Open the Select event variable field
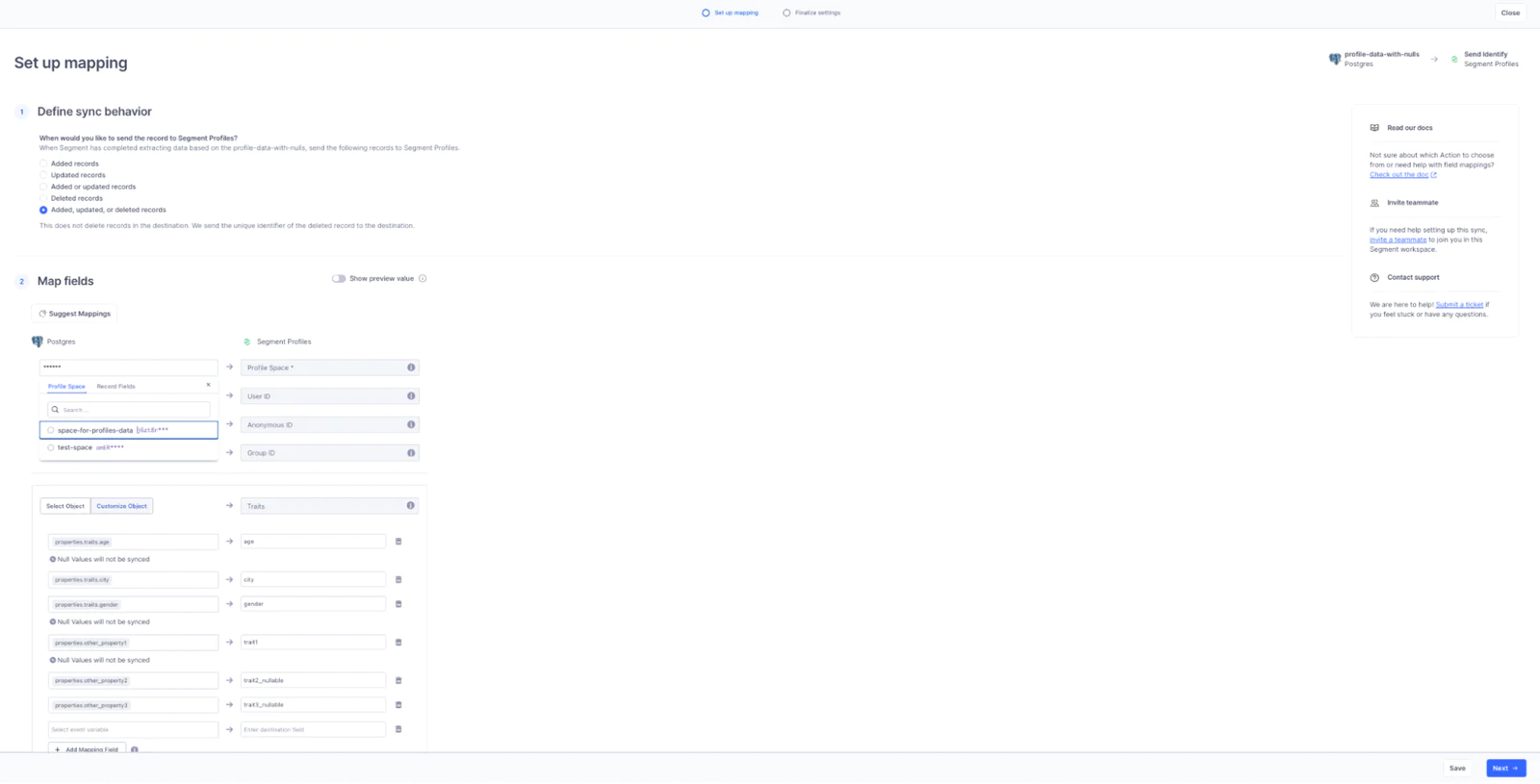The height and width of the screenshot is (784, 1540). coord(133,729)
